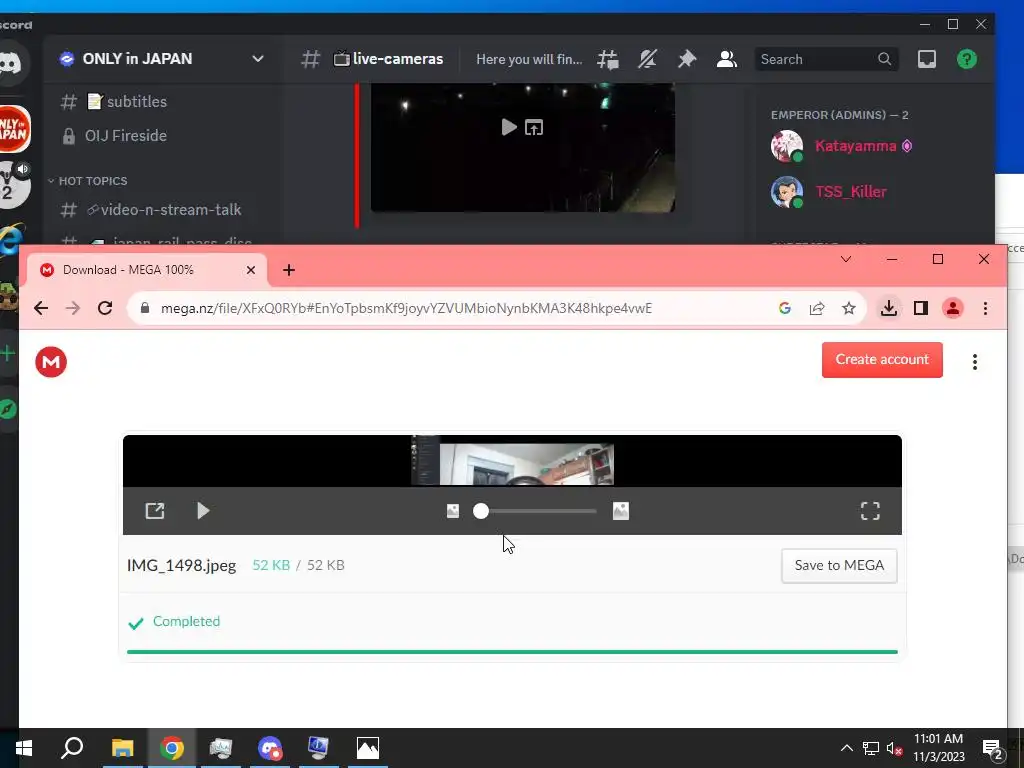Click the Add a Server plus icon
The image size is (1024, 768).
point(8,355)
